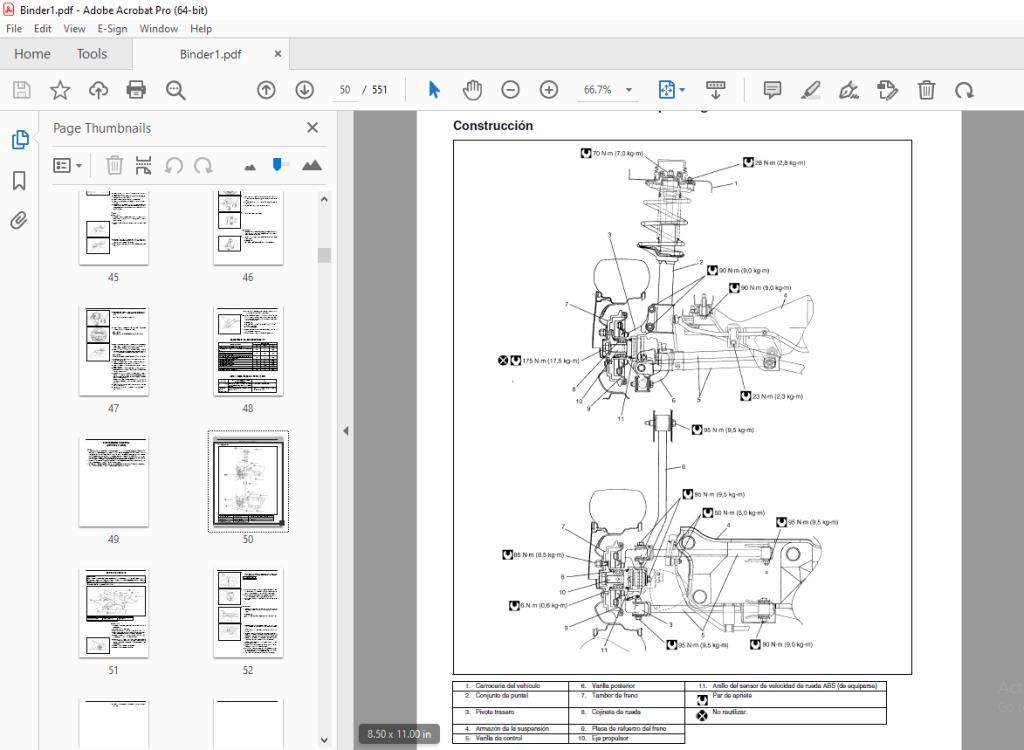Screen dimensions: 1024x750
Task: Select the page 48 thumbnail
Action: (x=248, y=351)
